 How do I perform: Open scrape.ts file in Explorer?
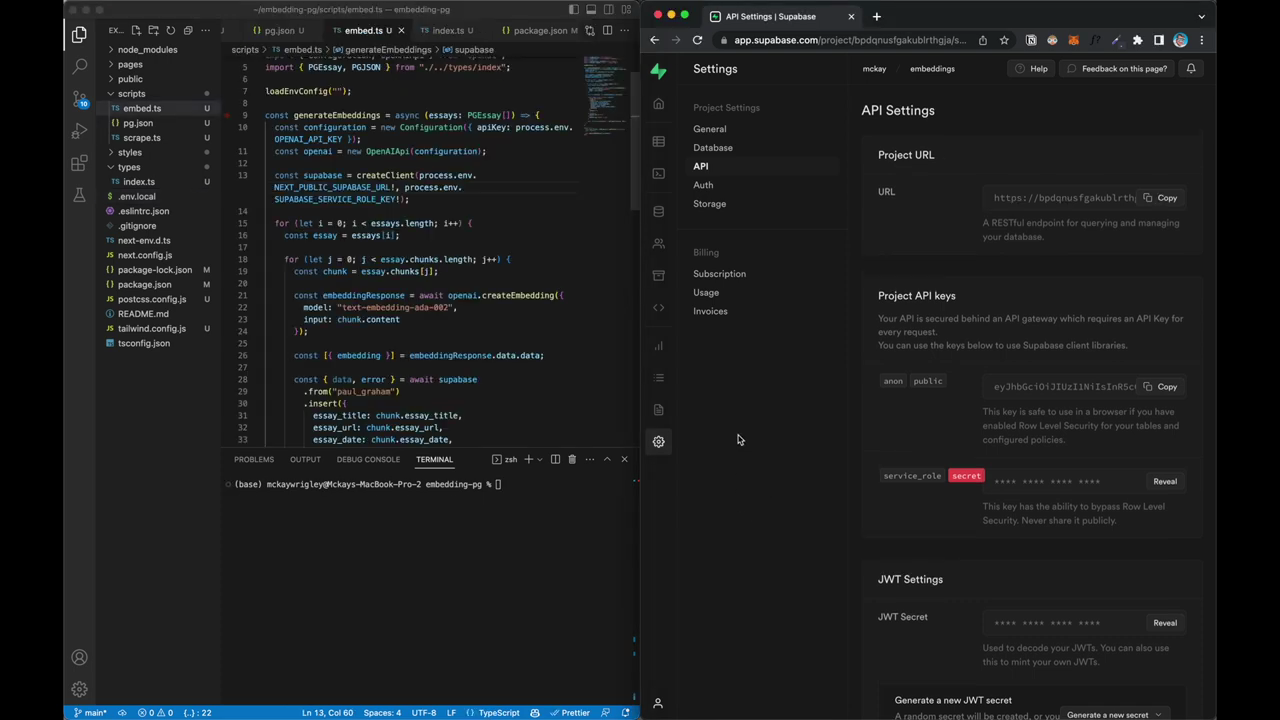pos(142,138)
